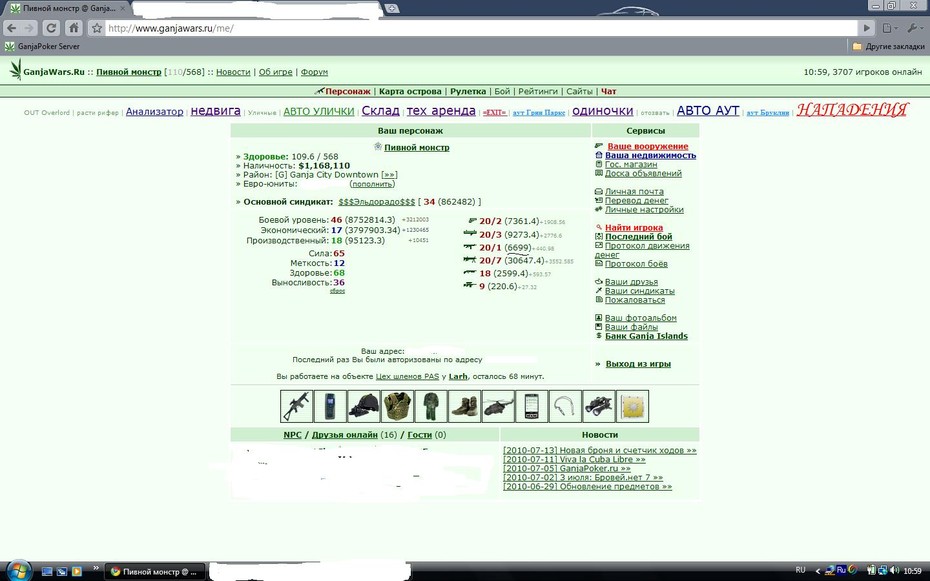Open a new tab with plus button
Image resolution: width=930 pixels, height=581 pixels.
391,8
